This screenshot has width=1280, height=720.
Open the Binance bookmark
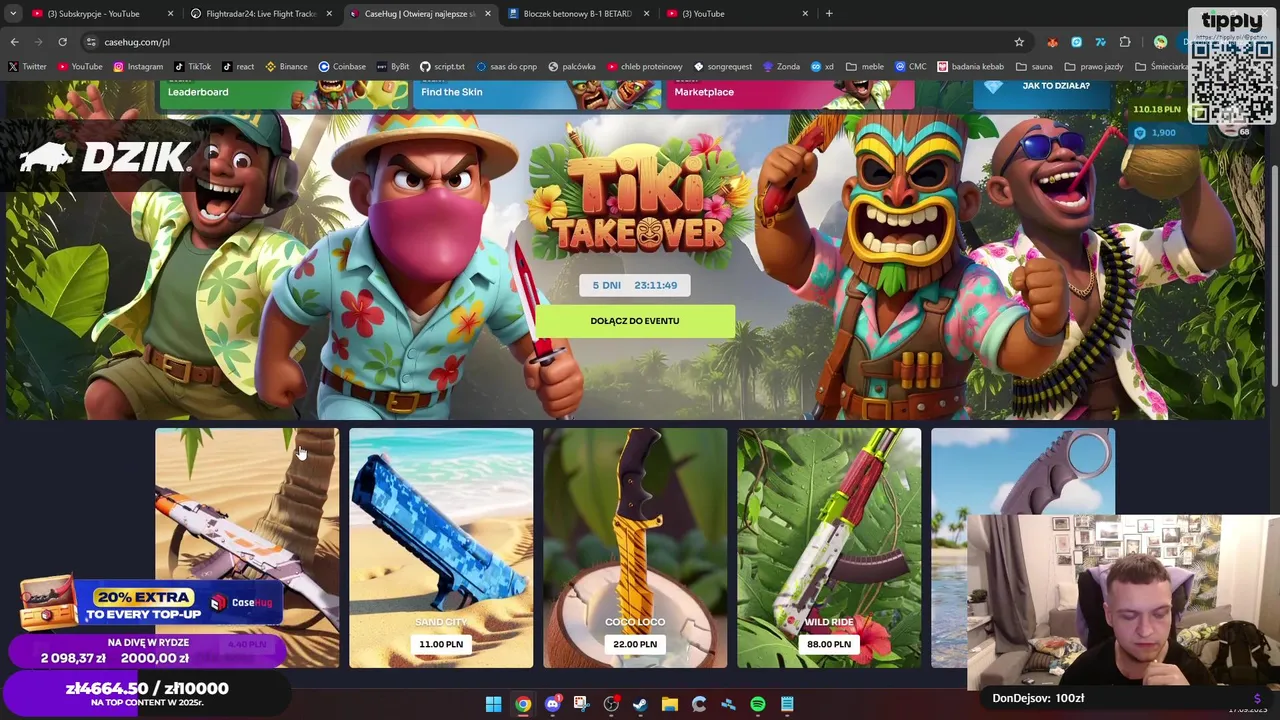point(286,67)
